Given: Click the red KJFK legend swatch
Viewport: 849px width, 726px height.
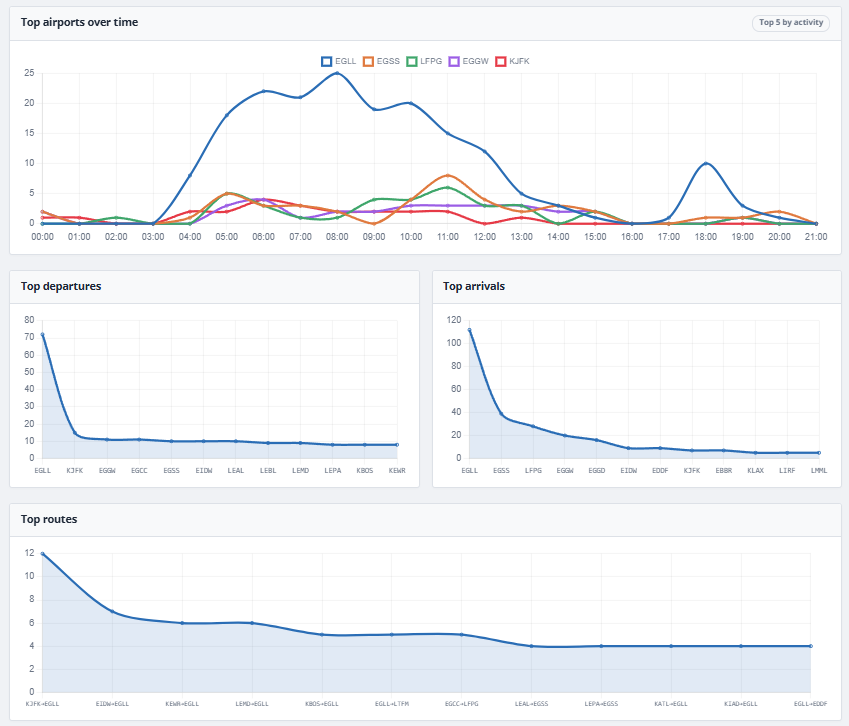Looking at the screenshot, I should [500, 61].
